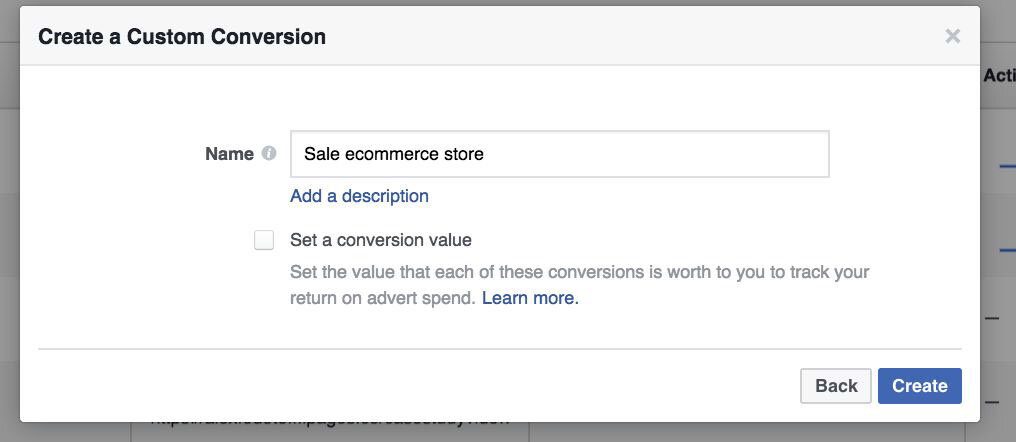The height and width of the screenshot is (442, 1016).
Task: Place cursor after "store" in Name field
Action: 485,154
